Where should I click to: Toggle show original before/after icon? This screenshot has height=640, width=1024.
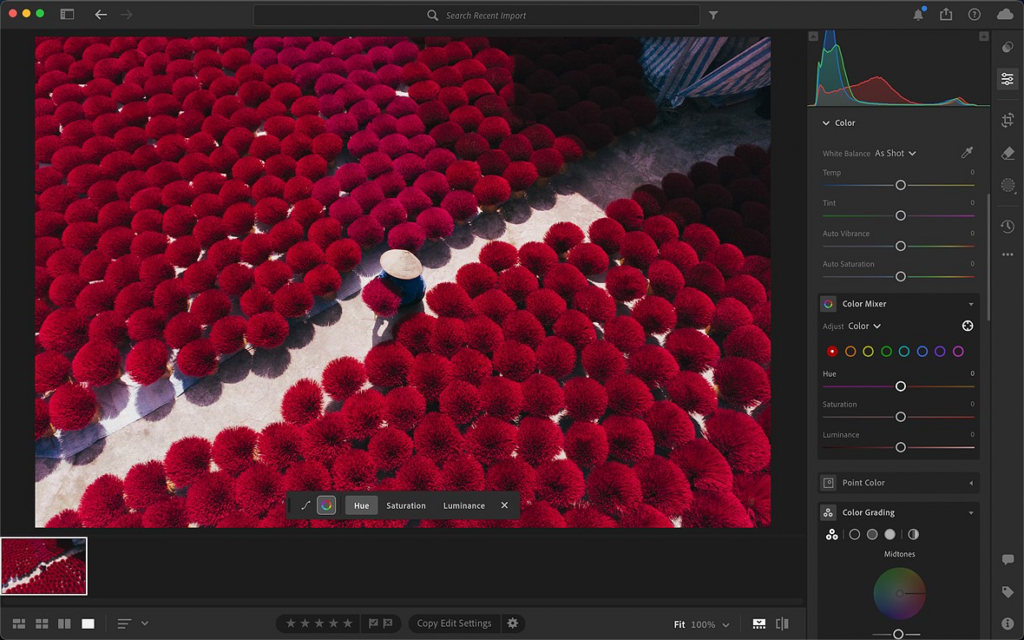782,624
